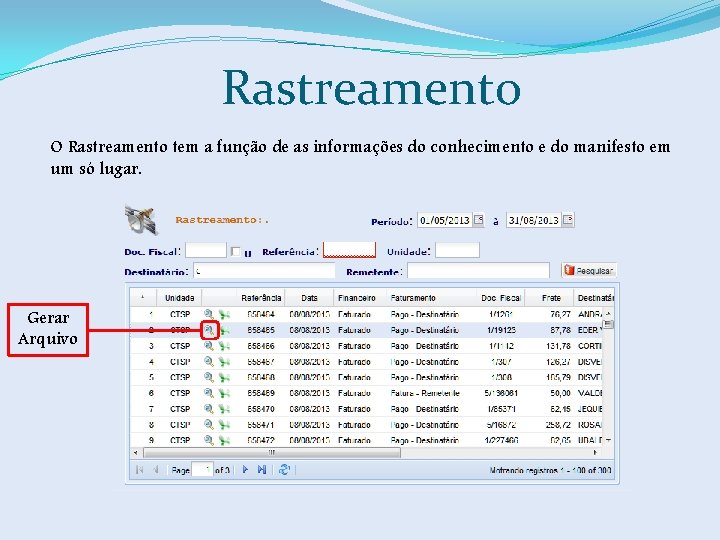Click magnifier icon in row 658467
Screen dimensions: 720x540
[209, 361]
